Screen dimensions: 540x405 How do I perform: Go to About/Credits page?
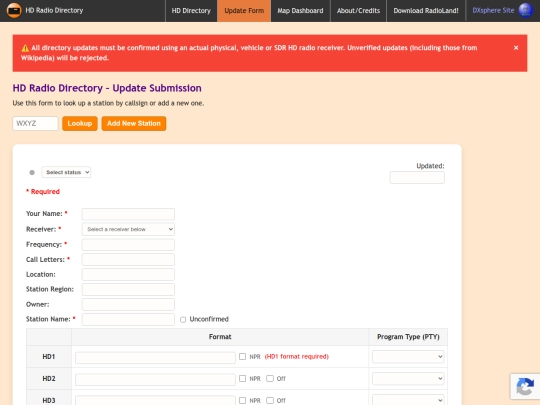click(x=358, y=11)
